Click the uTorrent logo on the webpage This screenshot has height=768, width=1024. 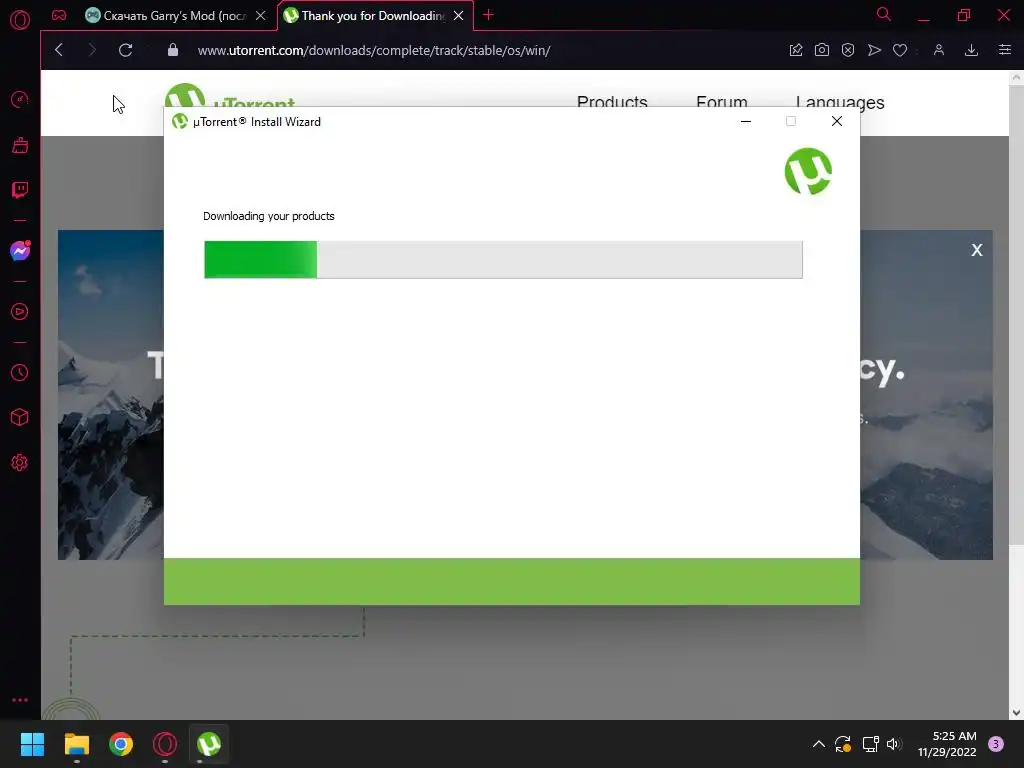point(230,95)
